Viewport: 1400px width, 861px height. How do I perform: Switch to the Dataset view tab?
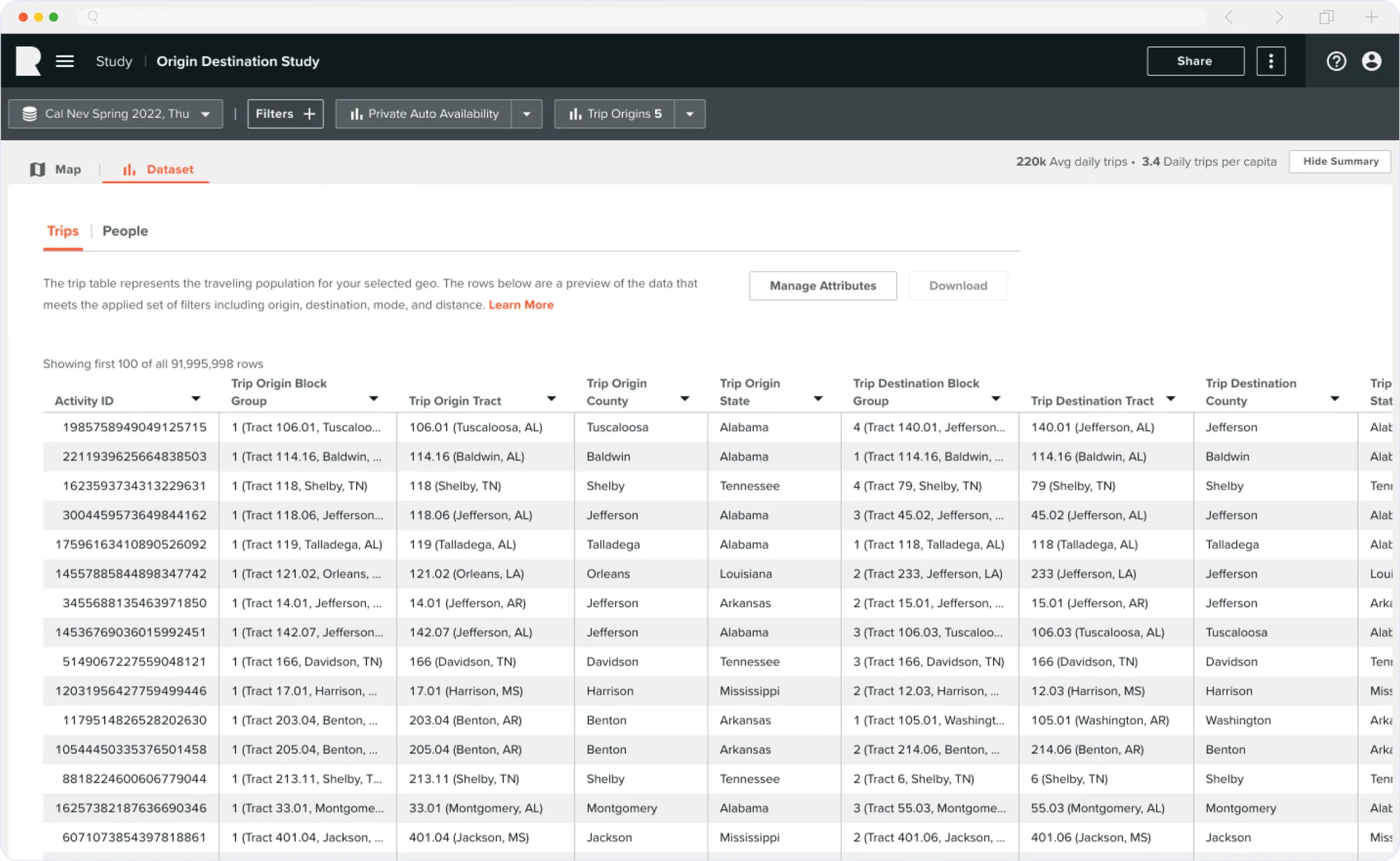click(x=158, y=169)
